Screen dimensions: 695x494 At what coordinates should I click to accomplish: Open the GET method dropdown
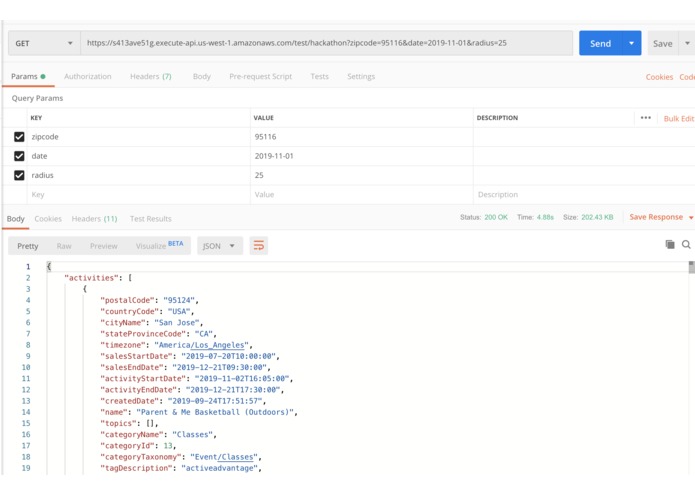(x=44, y=43)
